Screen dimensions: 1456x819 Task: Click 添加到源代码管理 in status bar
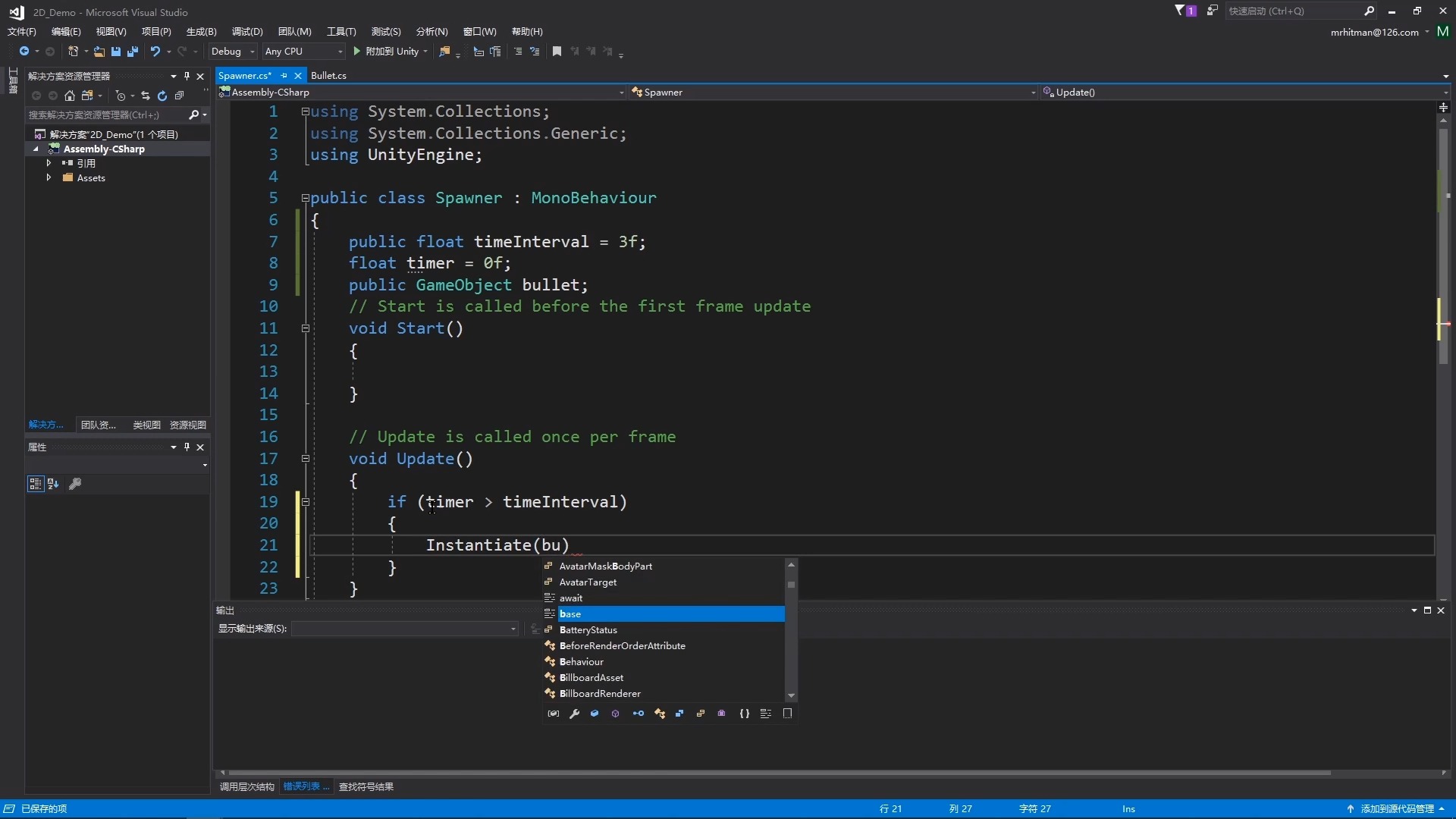coord(1398,808)
